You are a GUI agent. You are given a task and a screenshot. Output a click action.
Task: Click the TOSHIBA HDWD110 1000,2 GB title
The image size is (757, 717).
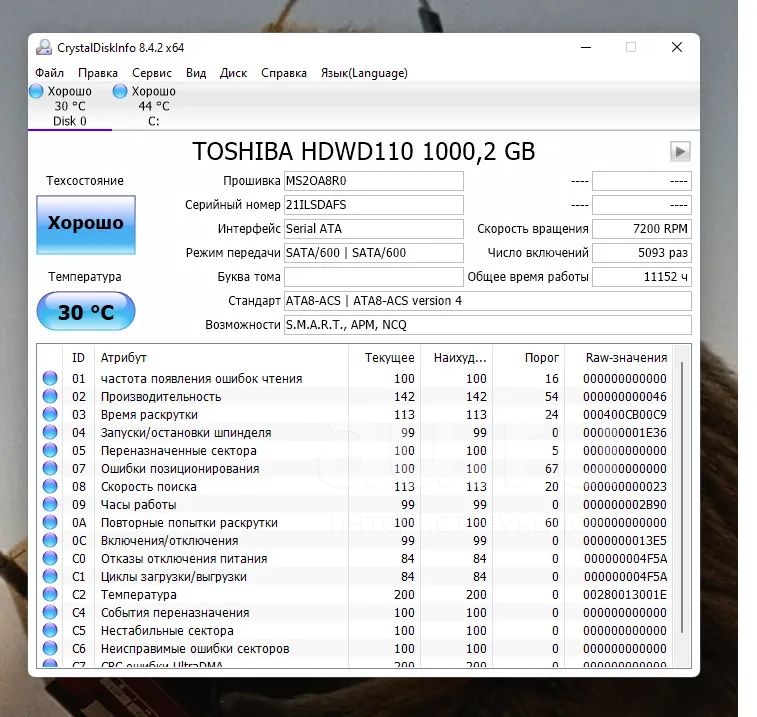(364, 152)
